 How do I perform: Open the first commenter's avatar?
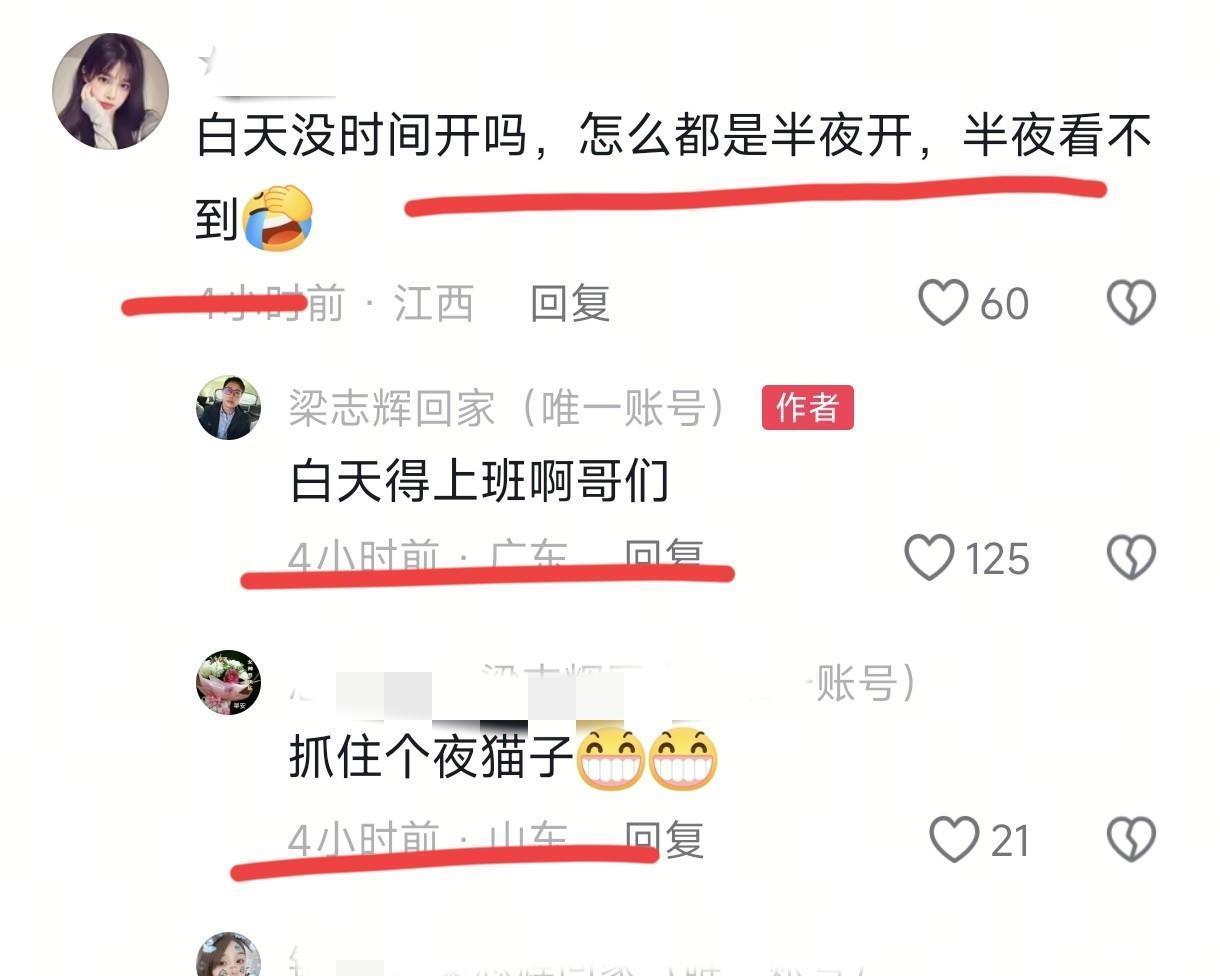coord(110,91)
